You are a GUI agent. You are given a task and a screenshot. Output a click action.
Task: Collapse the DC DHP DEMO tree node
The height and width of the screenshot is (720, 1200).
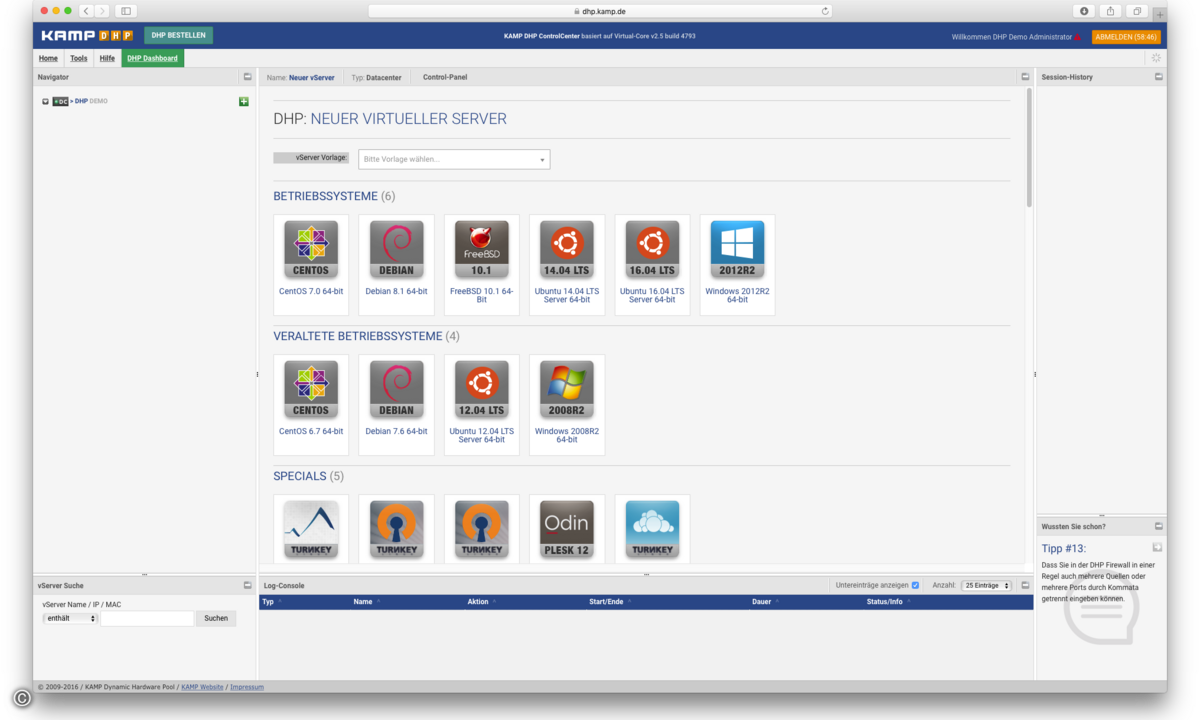point(45,102)
